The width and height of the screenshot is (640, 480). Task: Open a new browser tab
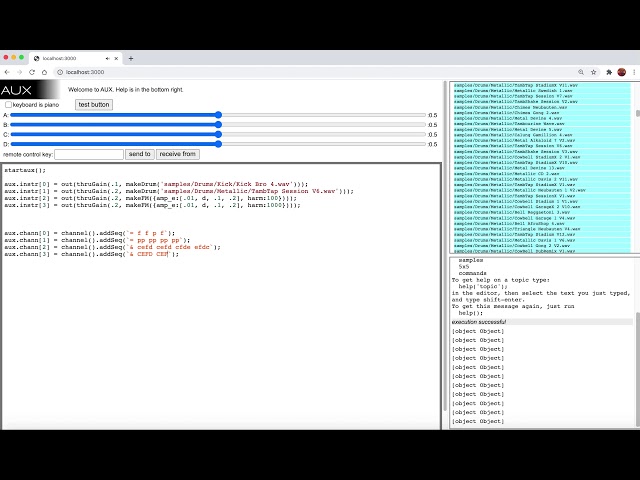point(131,58)
